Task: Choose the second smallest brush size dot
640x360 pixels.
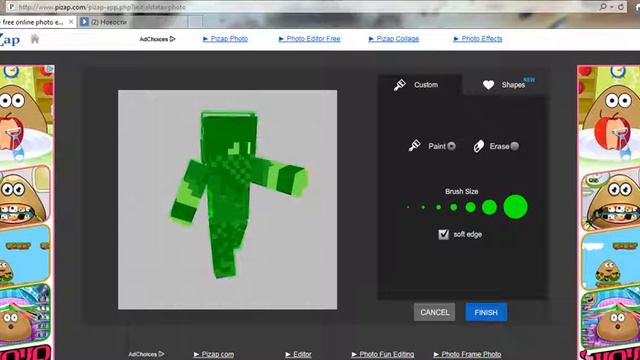Action: (423, 207)
